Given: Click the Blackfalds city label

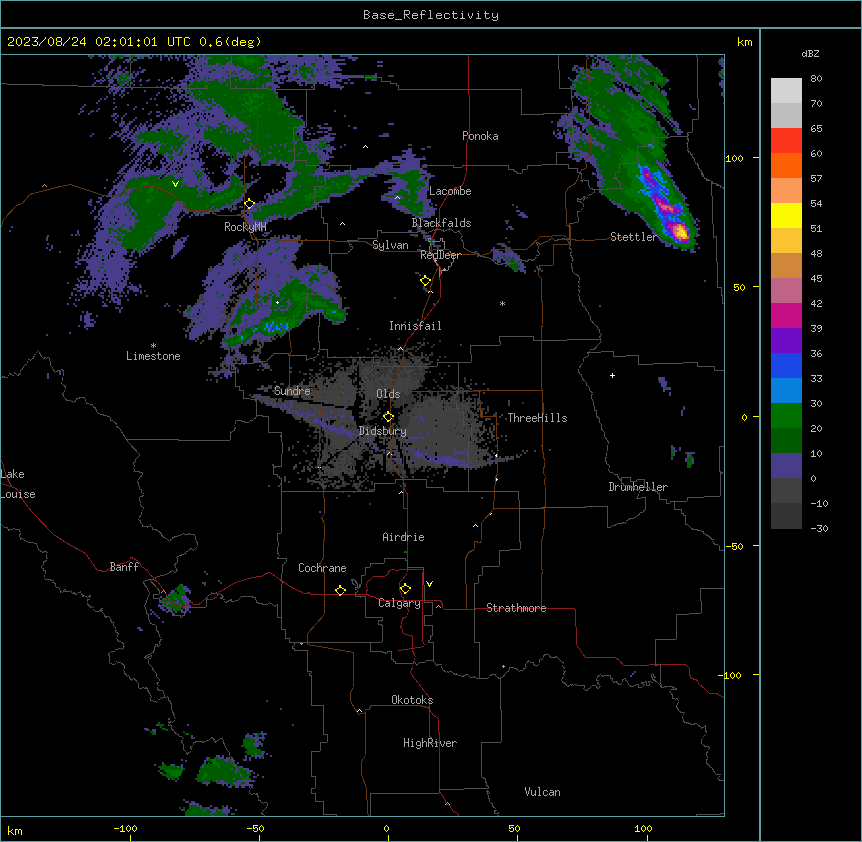Looking at the screenshot, I should [441, 223].
